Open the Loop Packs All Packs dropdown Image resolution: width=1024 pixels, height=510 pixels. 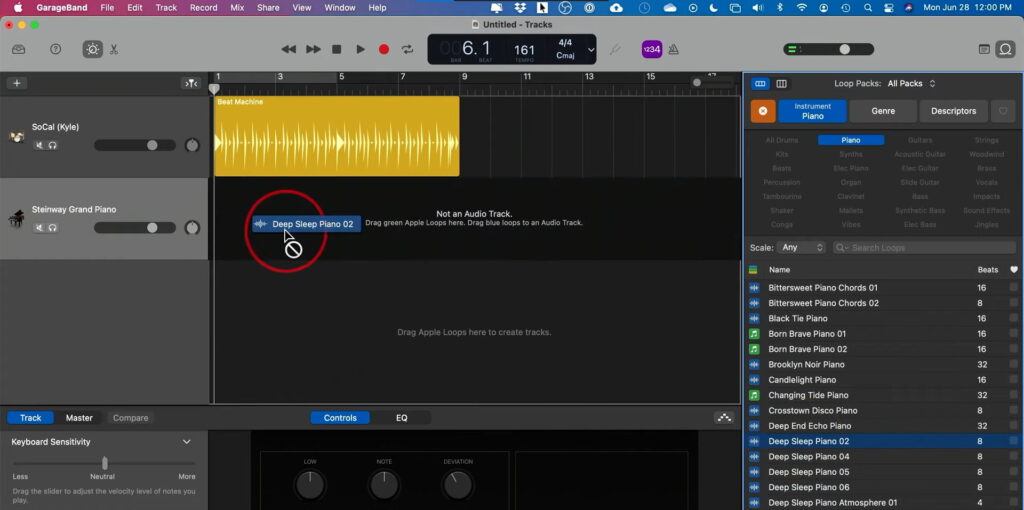912,84
